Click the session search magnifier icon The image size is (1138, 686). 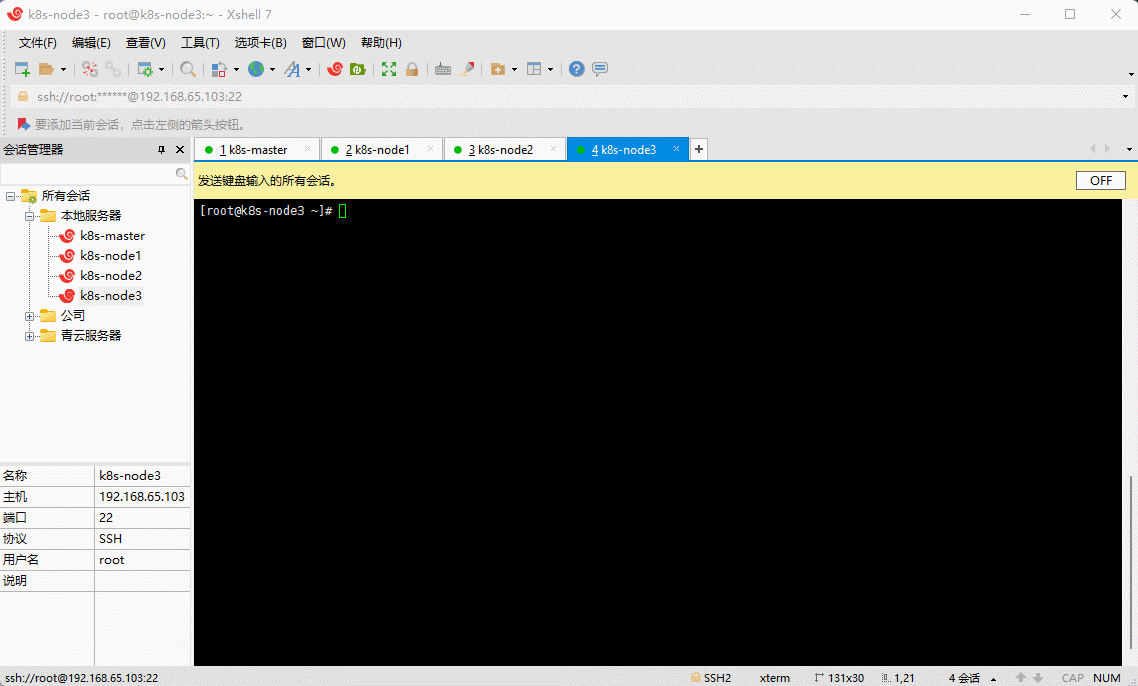point(181,173)
